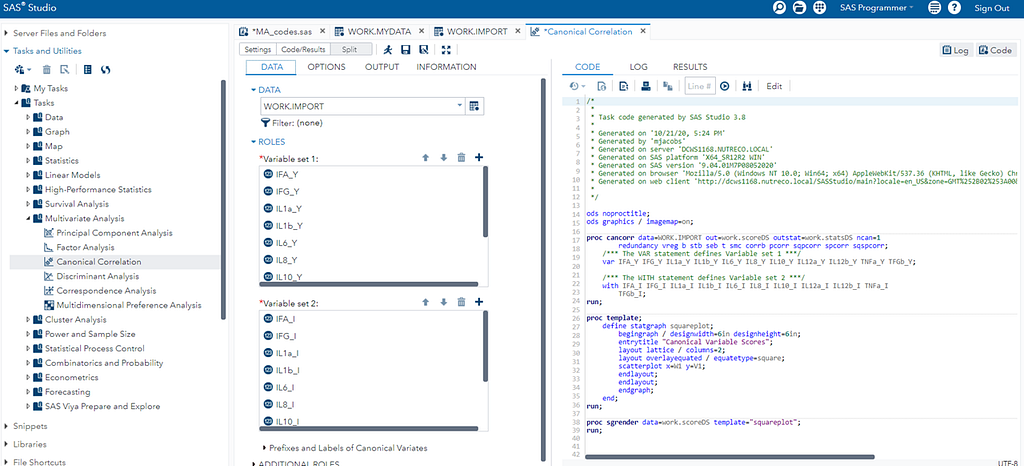Click the Line # input field

[700, 86]
